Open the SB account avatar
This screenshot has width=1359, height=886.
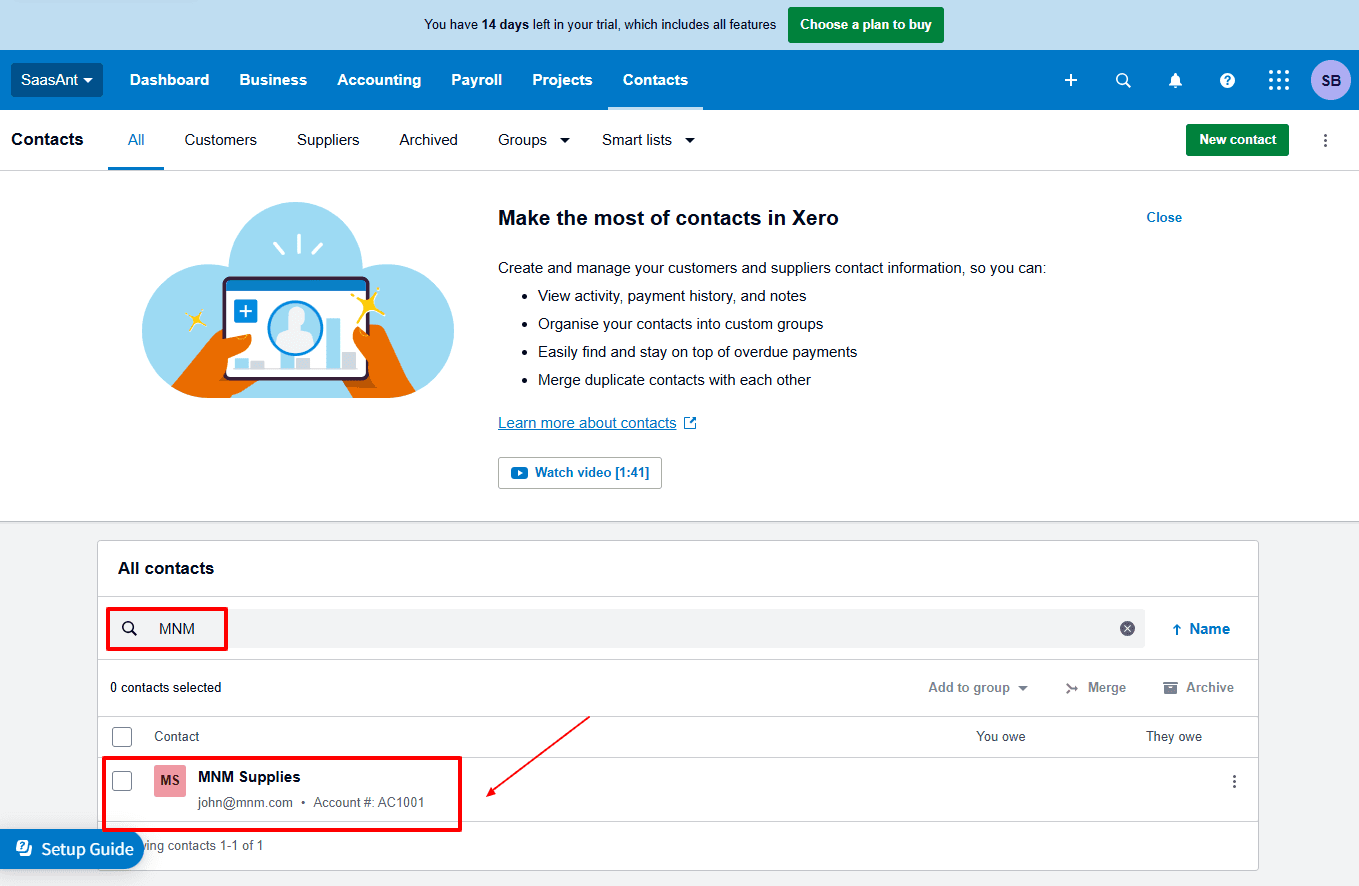coord(1330,80)
